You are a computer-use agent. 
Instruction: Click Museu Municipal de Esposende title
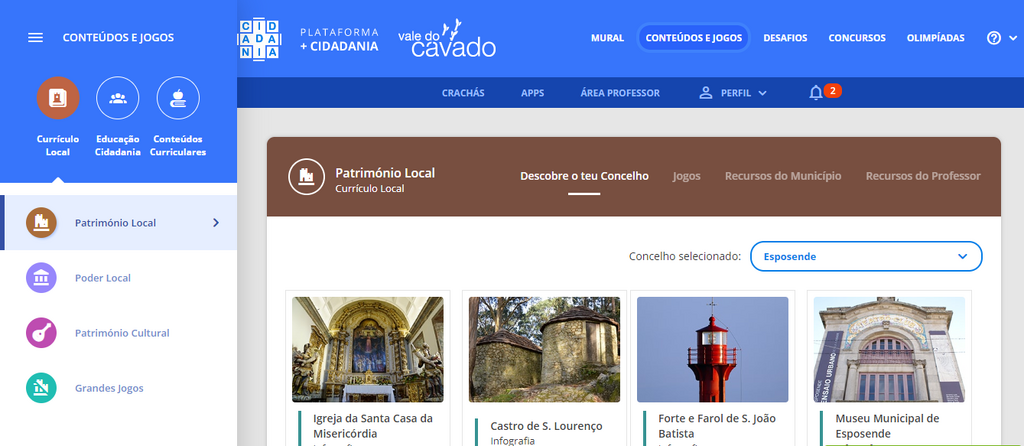point(888,426)
